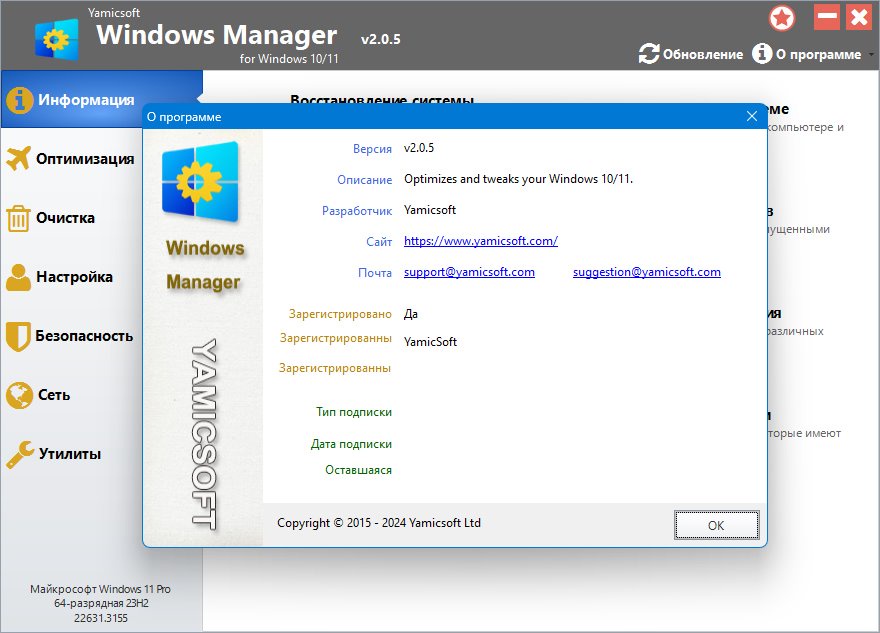Click the Разработчик label
880x633 pixels.
(x=357, y=211)
